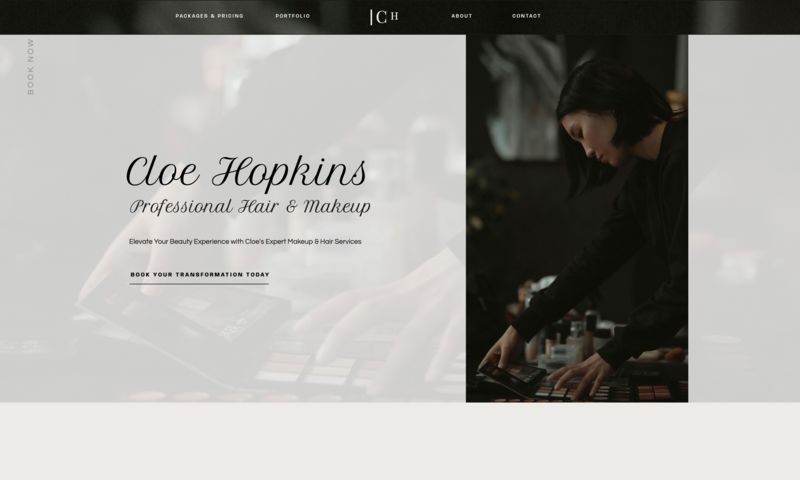Open the Packages & Pricing page
This screenshot has height=480, width=800.
click(x=209, y=16)
